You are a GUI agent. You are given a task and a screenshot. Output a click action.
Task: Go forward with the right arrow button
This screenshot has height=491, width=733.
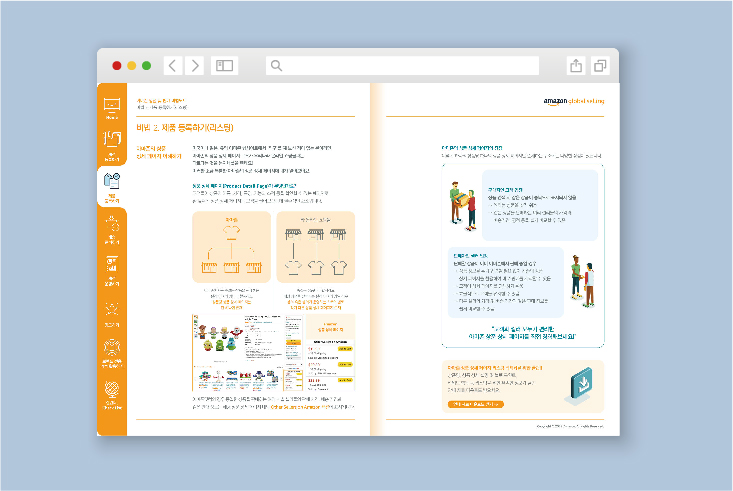(195, 65)
